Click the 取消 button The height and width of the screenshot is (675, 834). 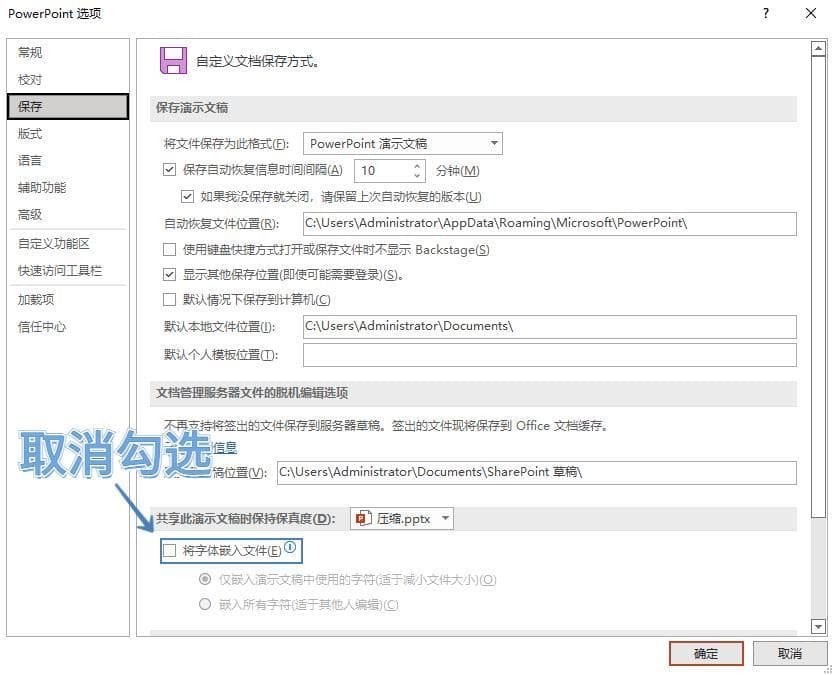point(790,653)
